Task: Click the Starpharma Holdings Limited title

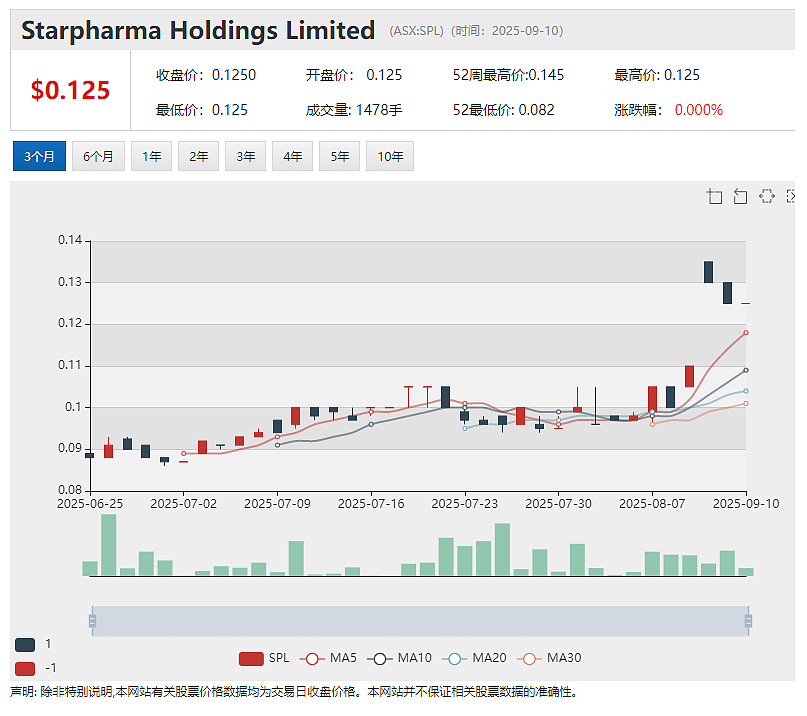Action: click(x=198, y=30)
